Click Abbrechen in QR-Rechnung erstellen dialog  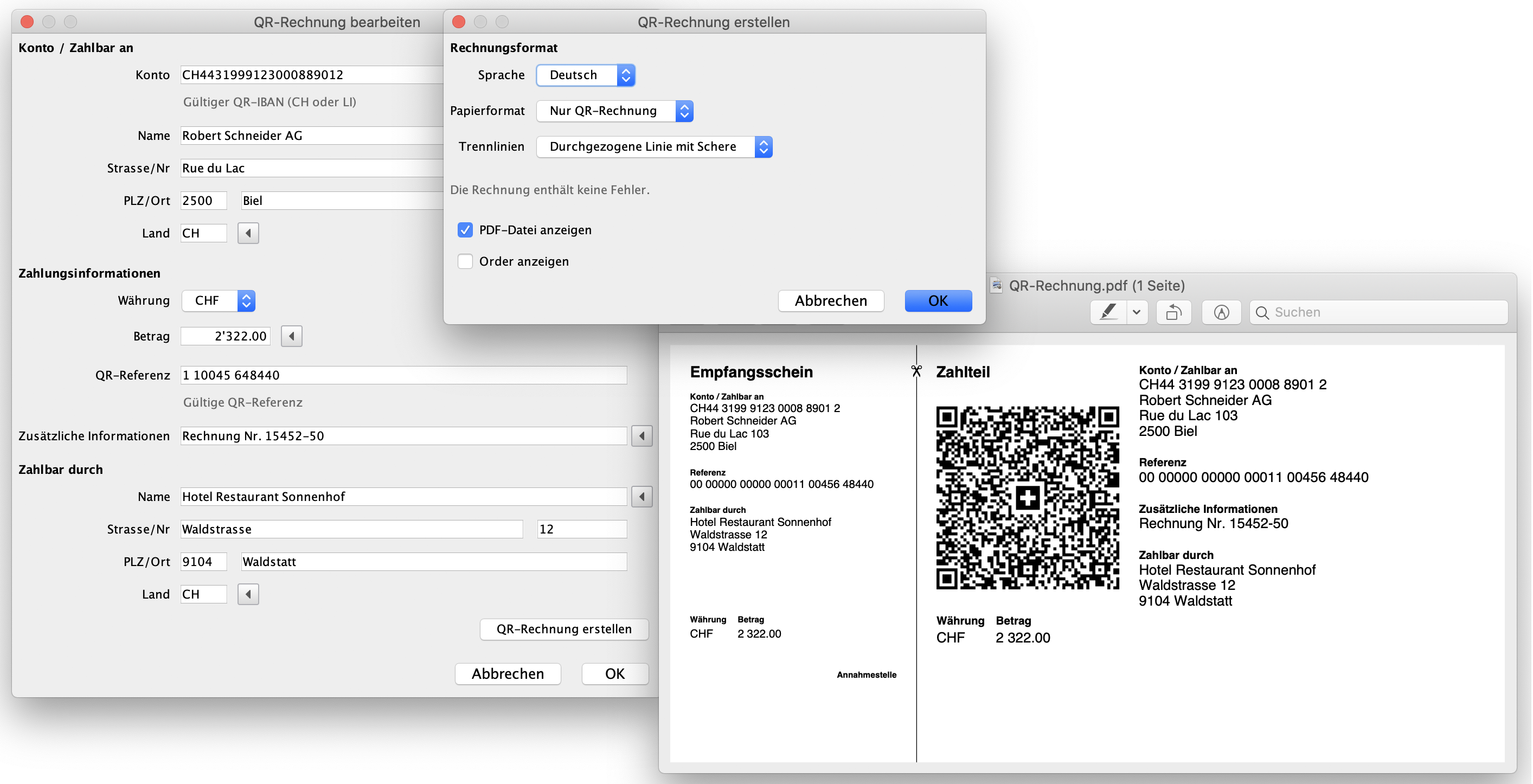click(831, 301)
